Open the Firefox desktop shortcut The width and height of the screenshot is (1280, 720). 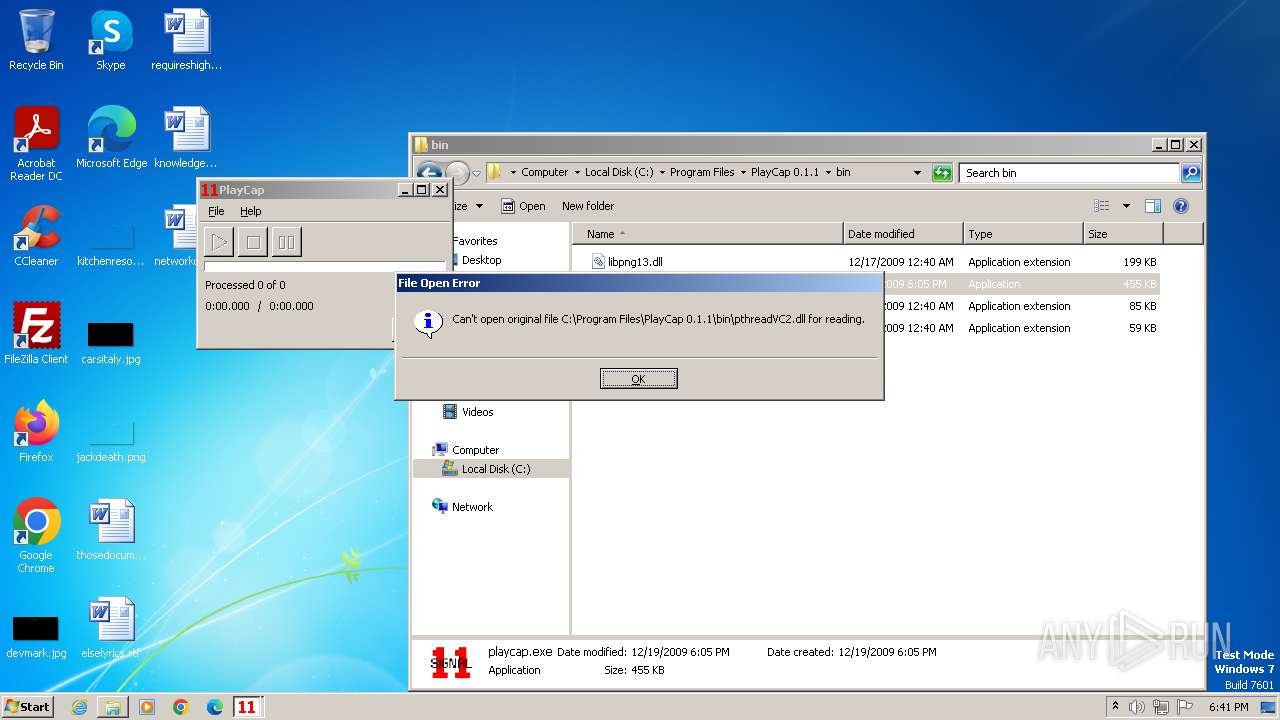(x=36, y=433)
